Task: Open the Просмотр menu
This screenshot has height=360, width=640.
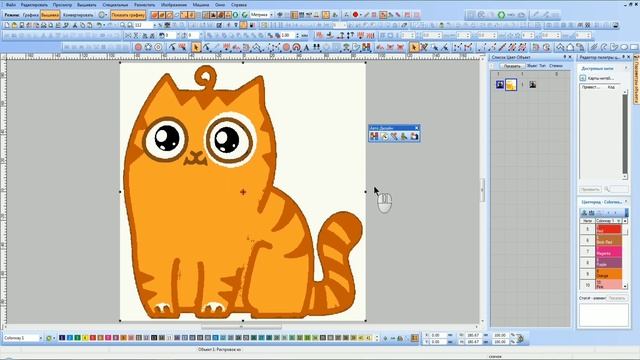Action: 62,5
